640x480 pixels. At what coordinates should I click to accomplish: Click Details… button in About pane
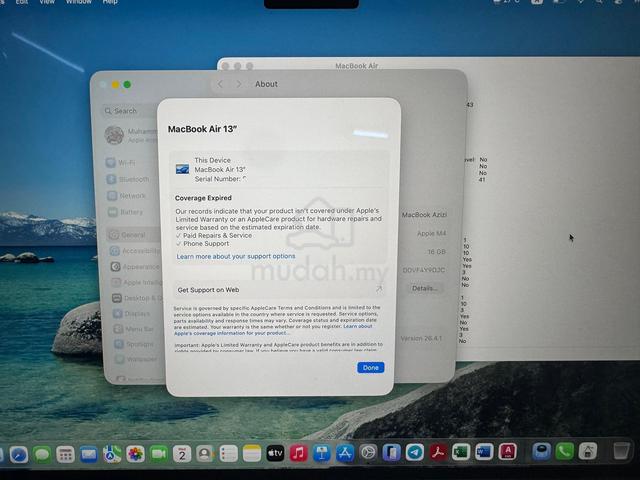click(424, 288)
